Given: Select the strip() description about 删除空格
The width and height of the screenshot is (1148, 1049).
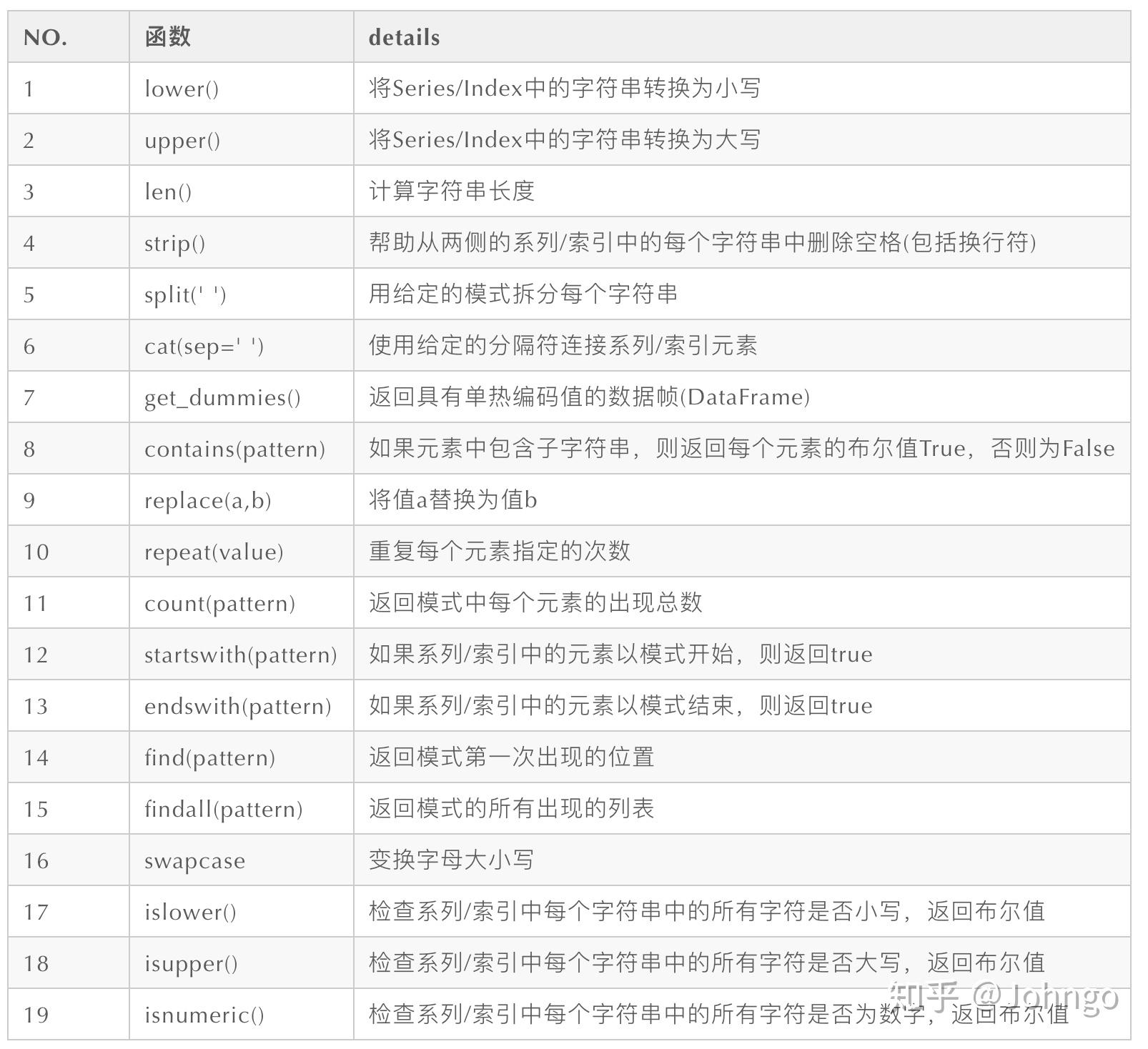Looking at the screenshot, I should 703,242.
